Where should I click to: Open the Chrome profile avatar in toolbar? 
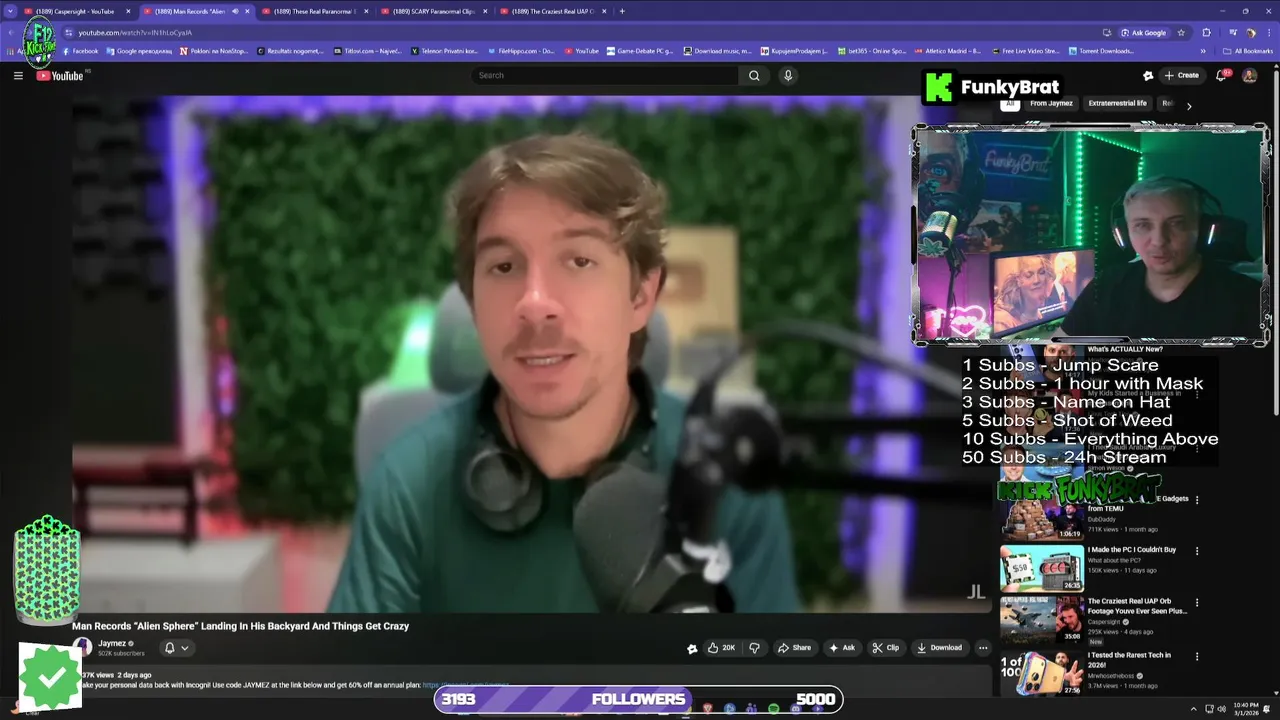coord(1251,32)
